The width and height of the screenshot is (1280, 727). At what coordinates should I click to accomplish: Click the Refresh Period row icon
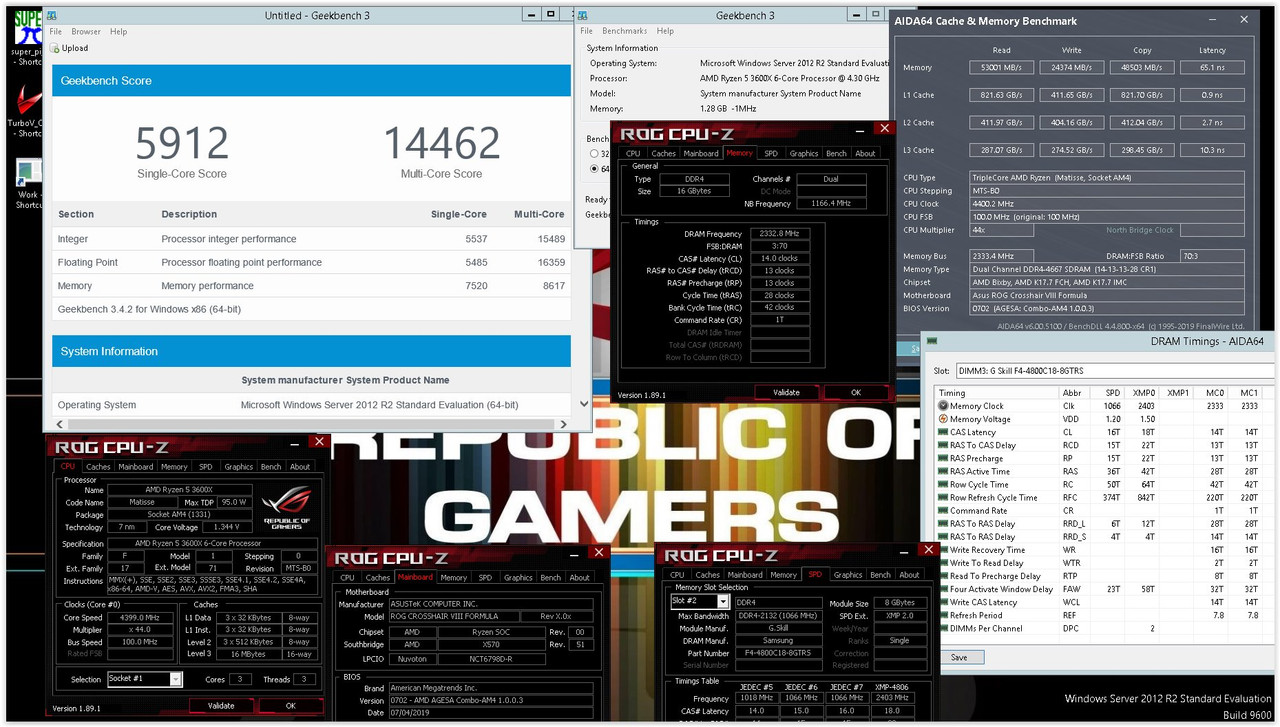click(x=943, y=615)
